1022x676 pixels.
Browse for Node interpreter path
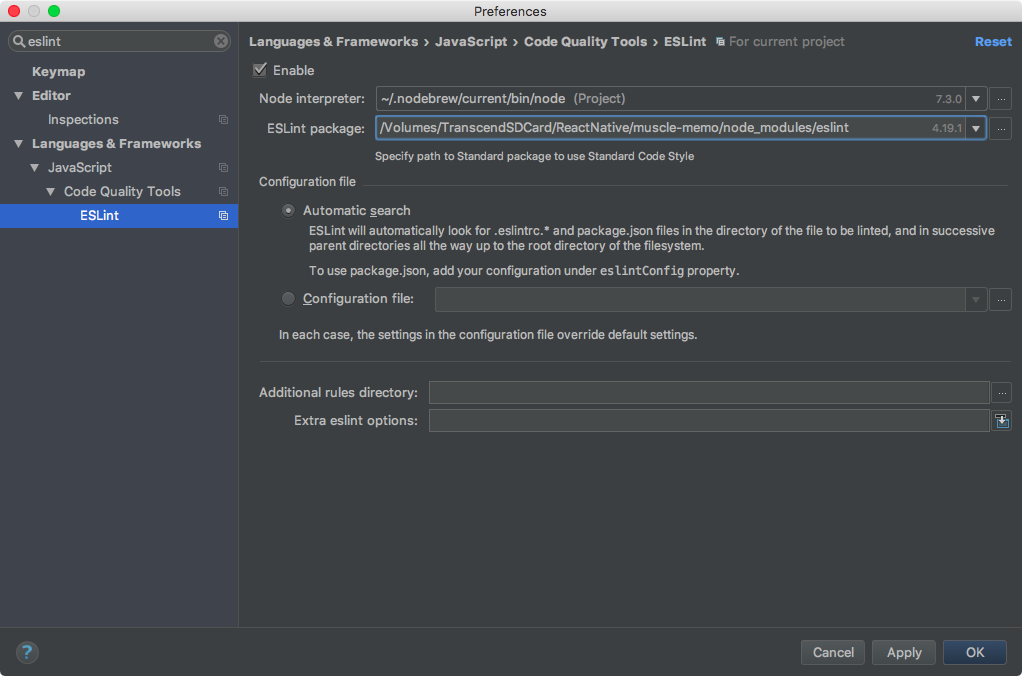(1000, 99)
